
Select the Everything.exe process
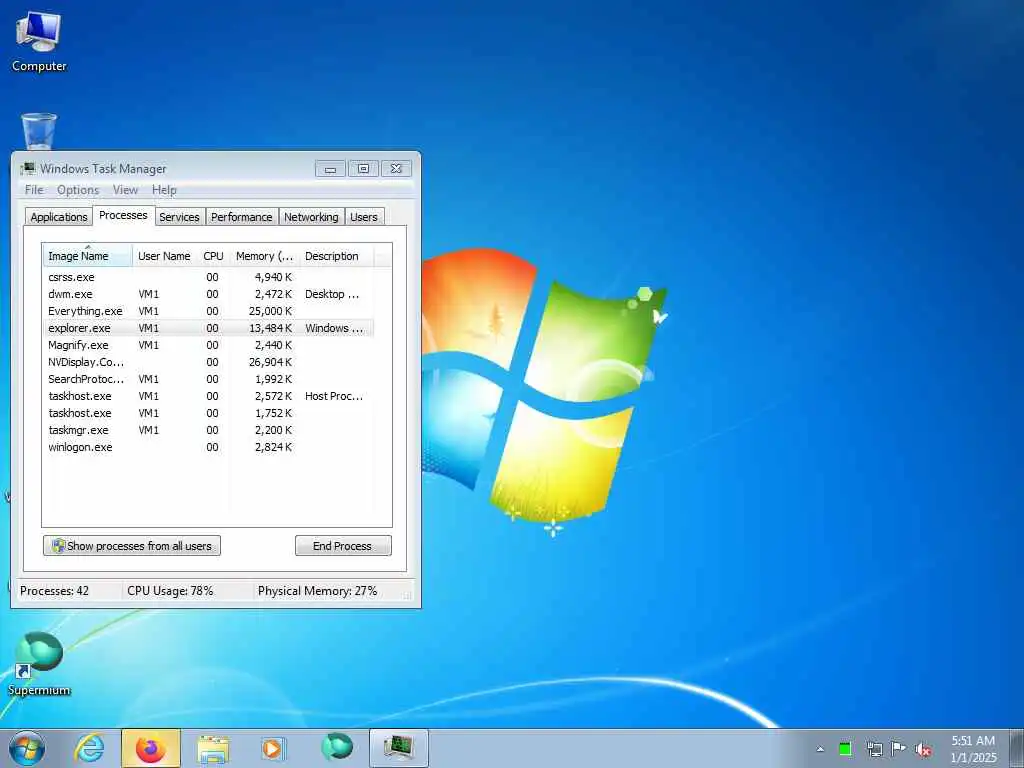point(208,311)
